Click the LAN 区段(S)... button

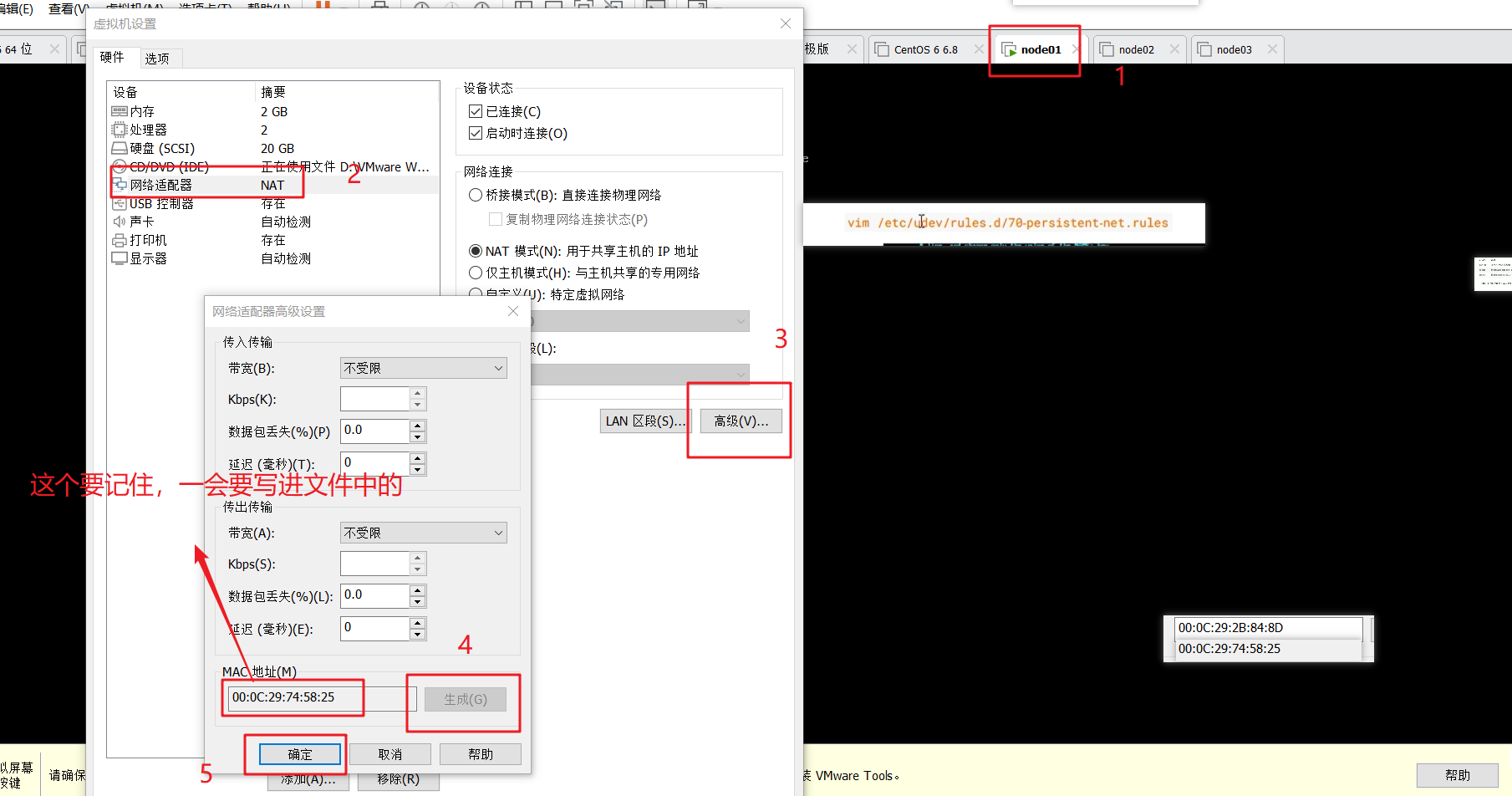[645, 421]
